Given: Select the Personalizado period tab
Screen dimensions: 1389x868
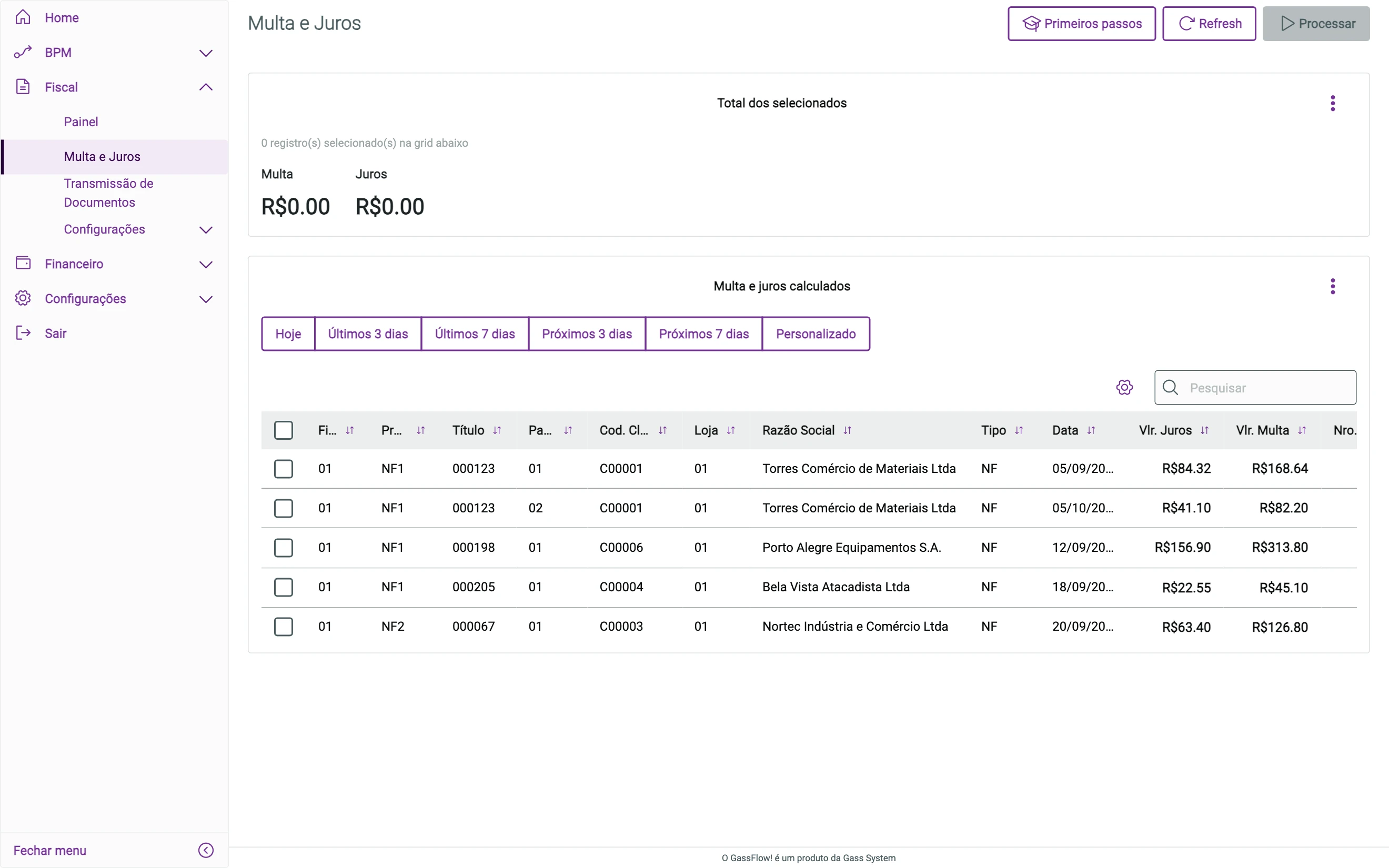Looking at the screenshot, I should (x=816, y=334).
